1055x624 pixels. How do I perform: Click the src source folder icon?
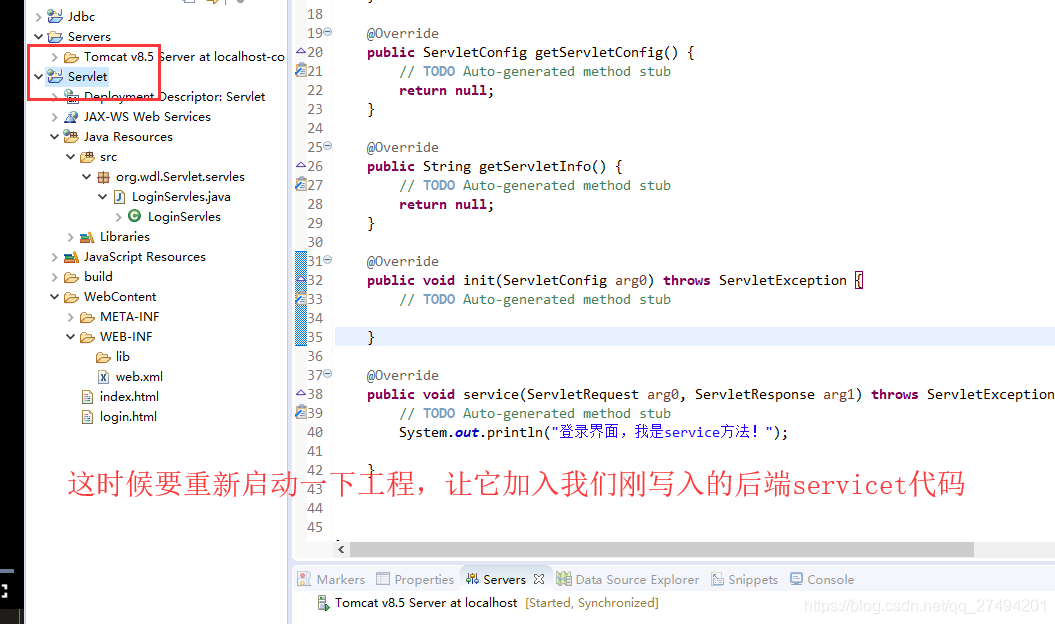pyautogui.click(x=87, y=157)
